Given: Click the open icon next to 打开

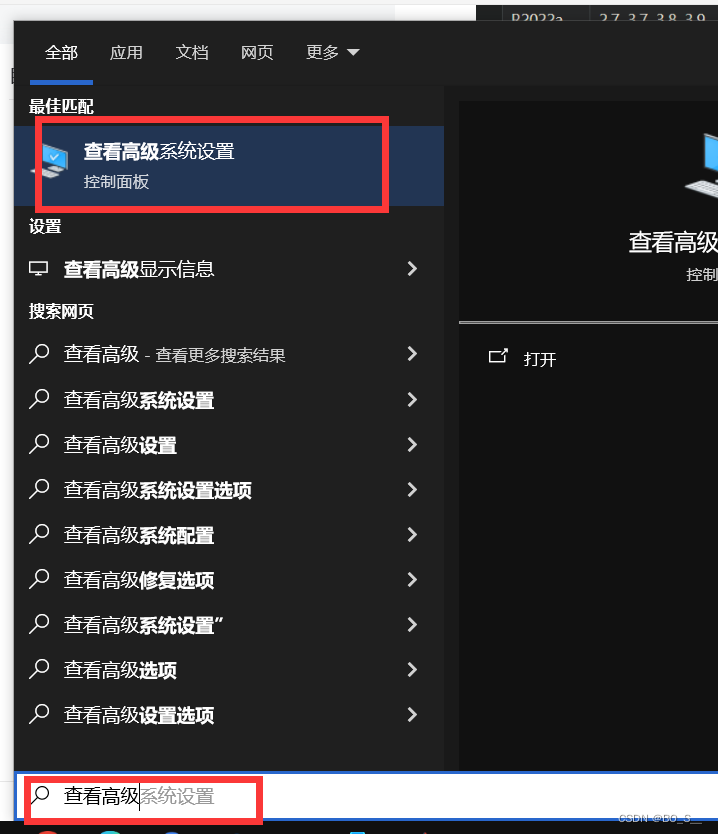Looking at the screenshot, I should [498, 356].
